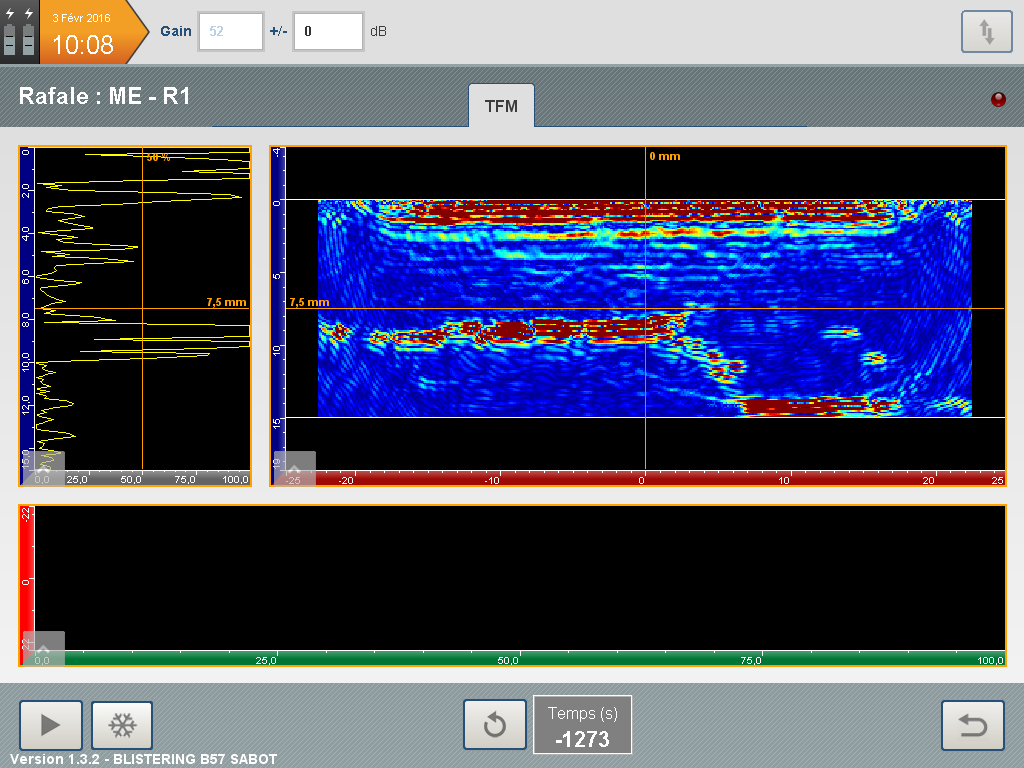Click the snowflake freeze button

point(122,725)
